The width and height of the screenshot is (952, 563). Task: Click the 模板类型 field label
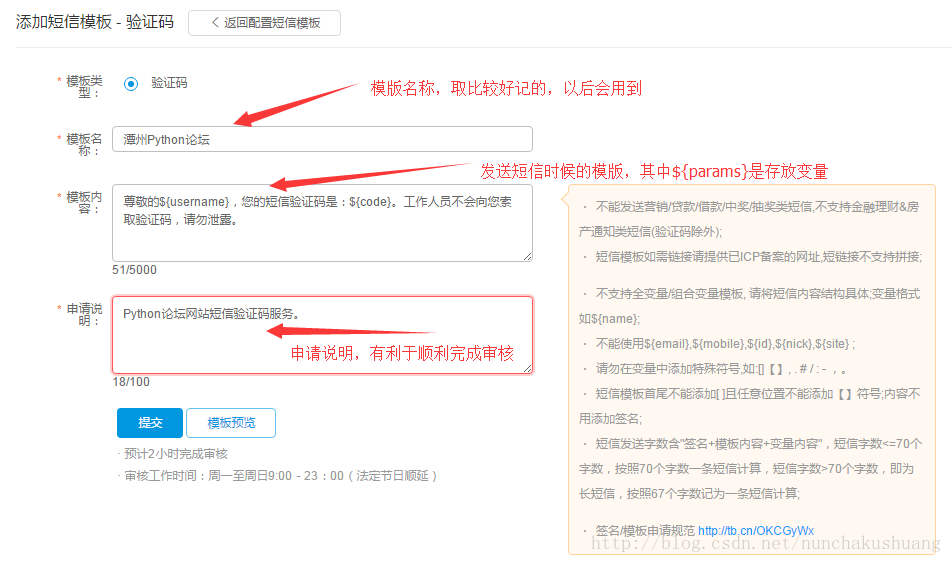tap(84, 87)
